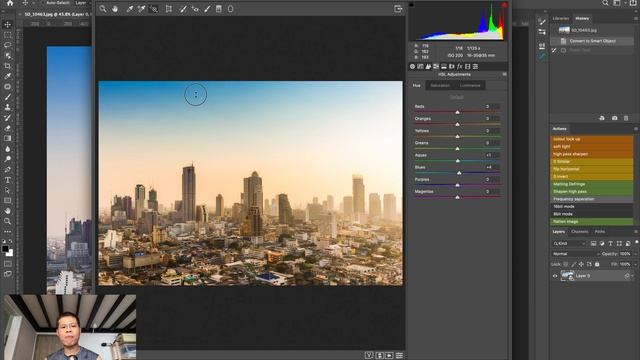
Task: Open the layer Kind filter dropdown
Action: point(569,244)
